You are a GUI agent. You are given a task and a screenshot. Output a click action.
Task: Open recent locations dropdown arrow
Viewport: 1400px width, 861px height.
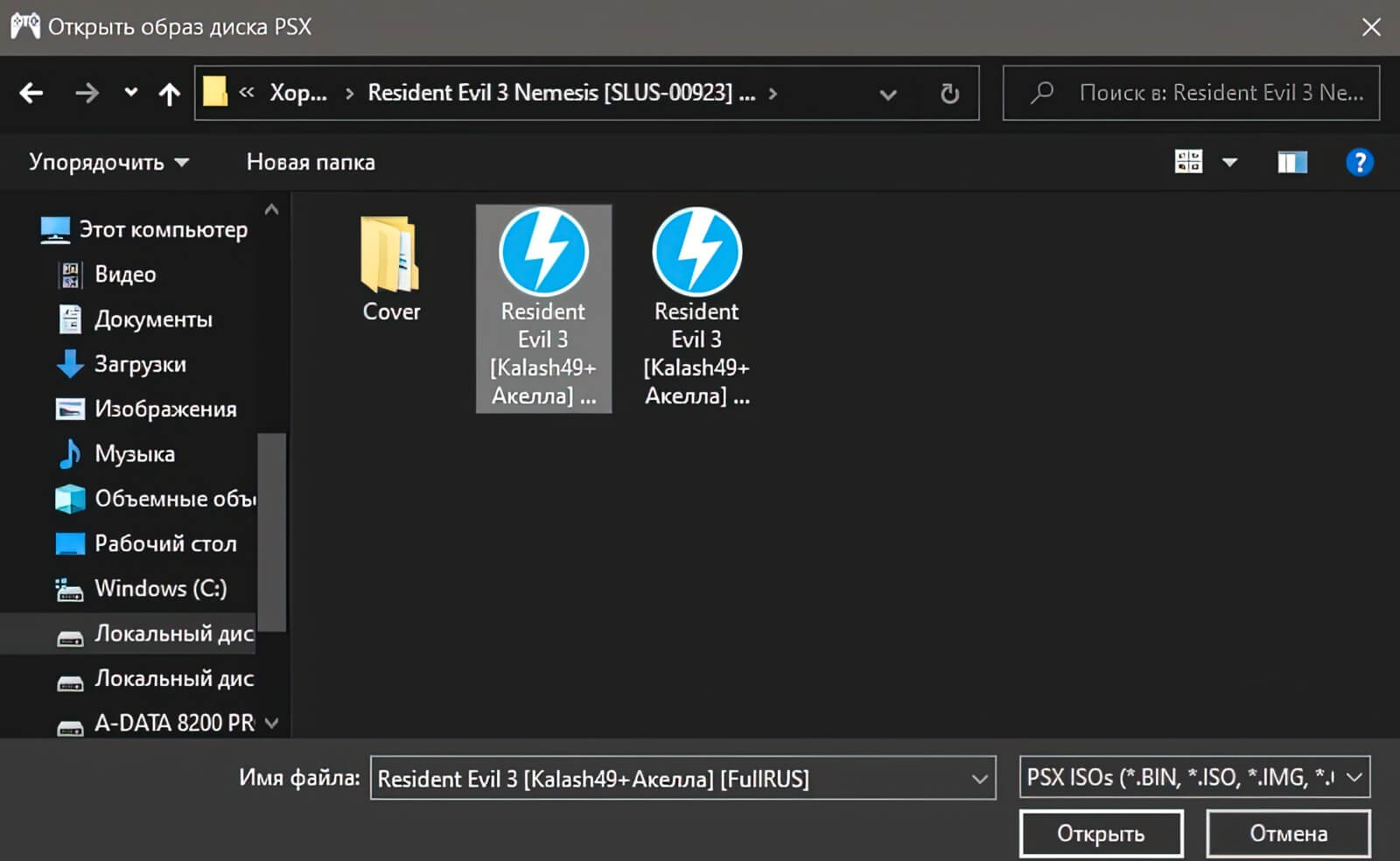coord(130,92)
